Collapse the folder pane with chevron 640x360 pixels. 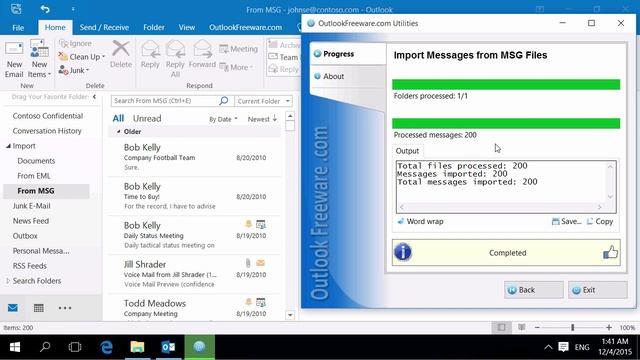tap(94, 97)
